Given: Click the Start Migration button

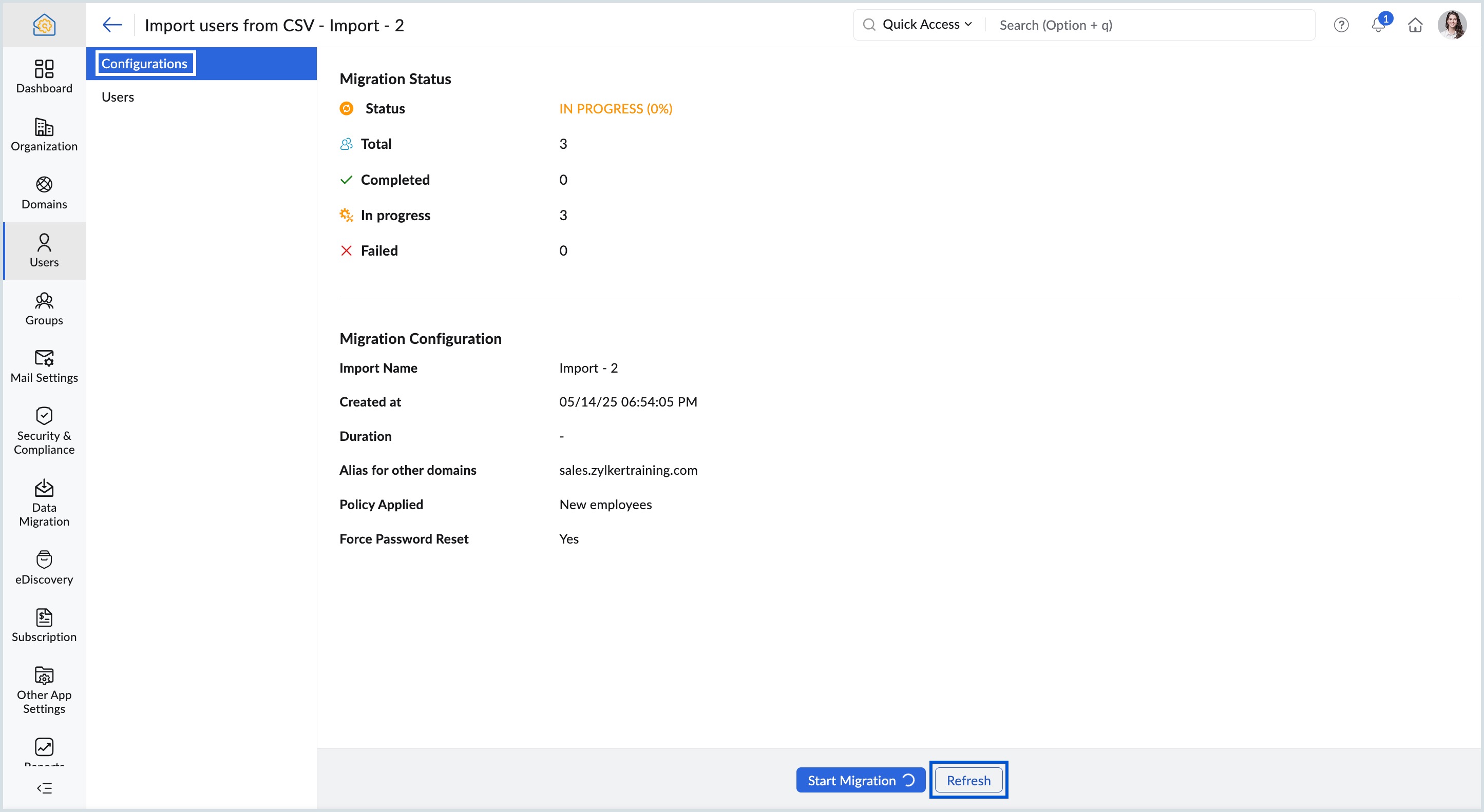Looking at the screenshot, I should [860, 780].
